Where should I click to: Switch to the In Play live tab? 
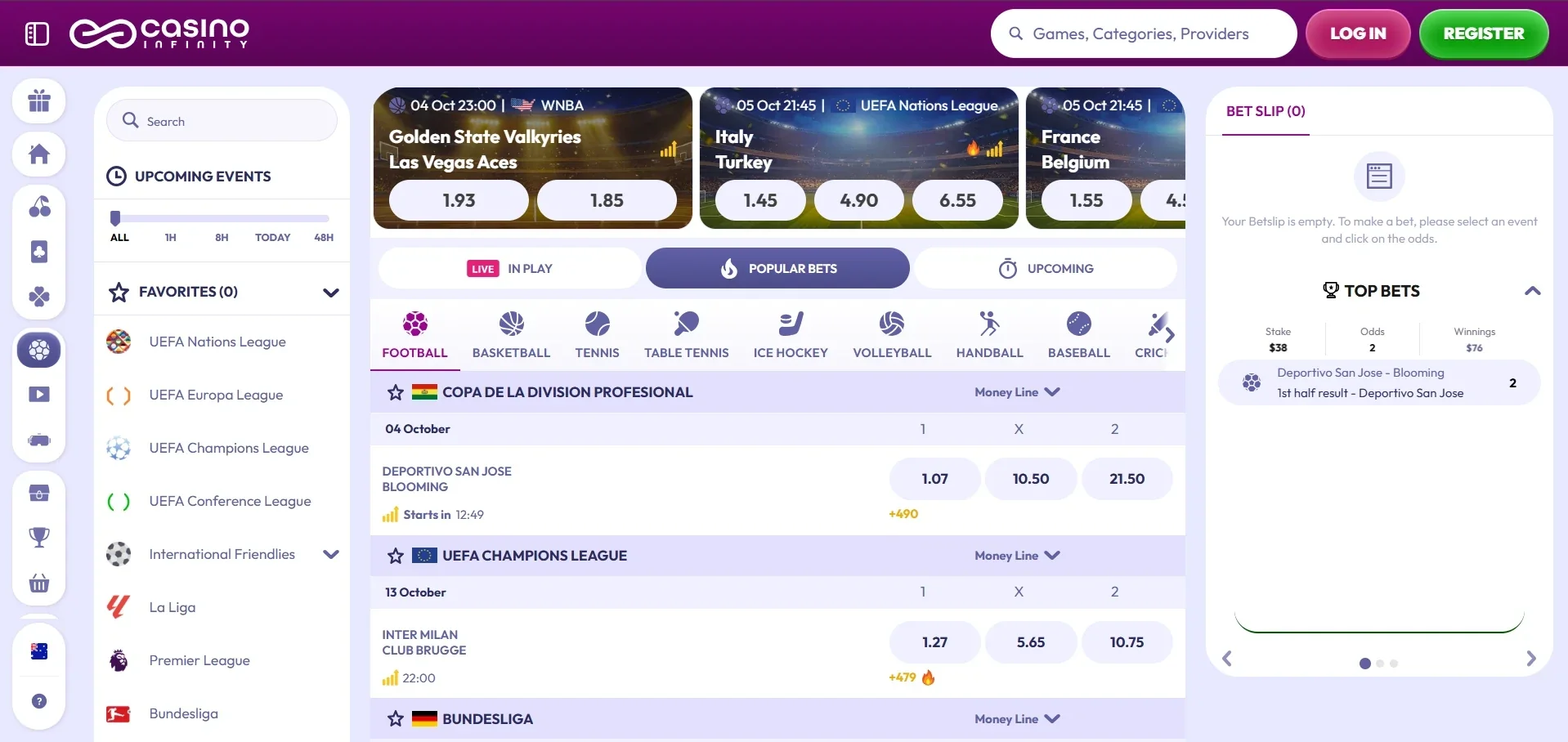point(510,268)
